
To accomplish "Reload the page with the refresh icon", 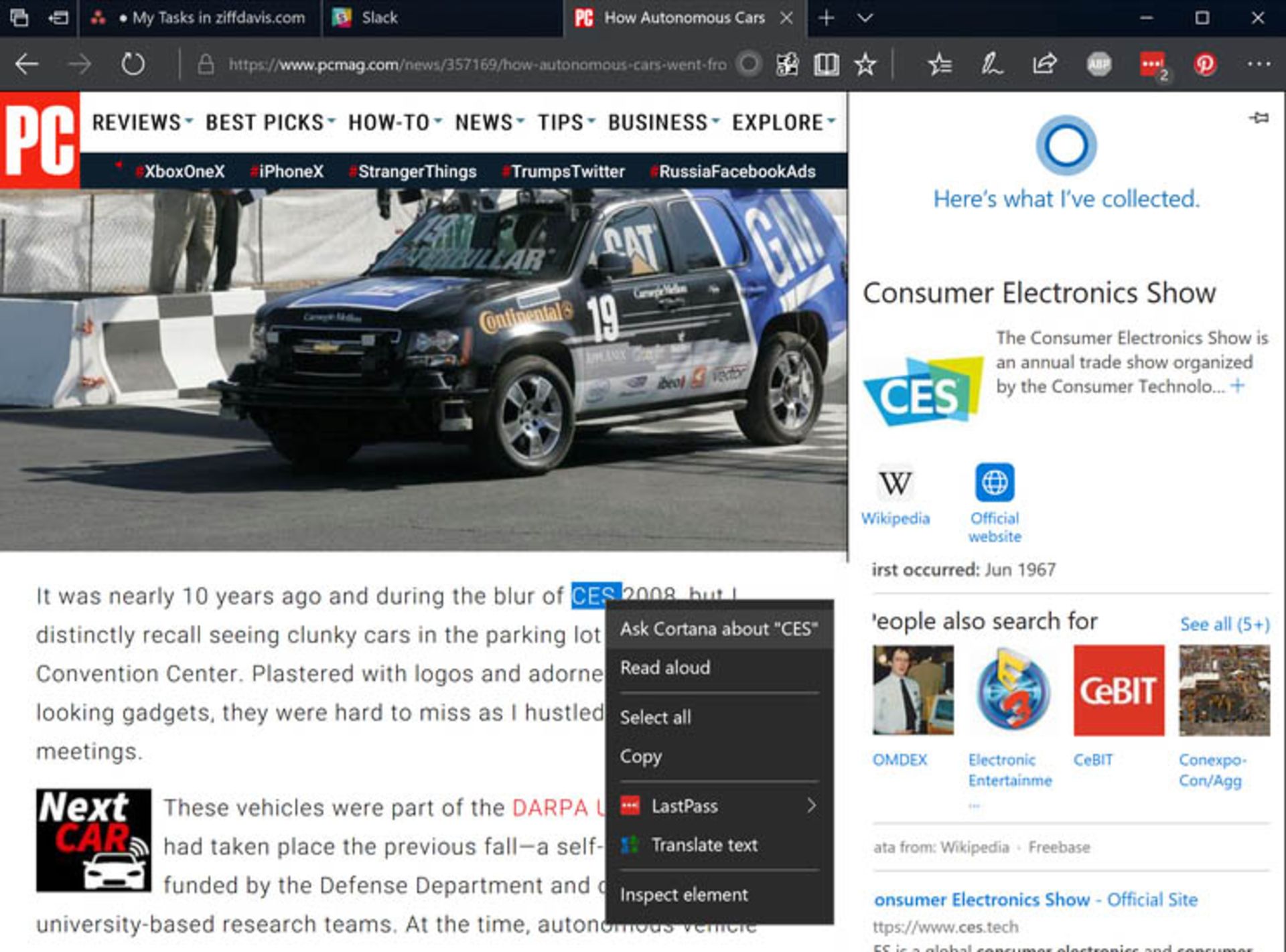I will 133,64.
